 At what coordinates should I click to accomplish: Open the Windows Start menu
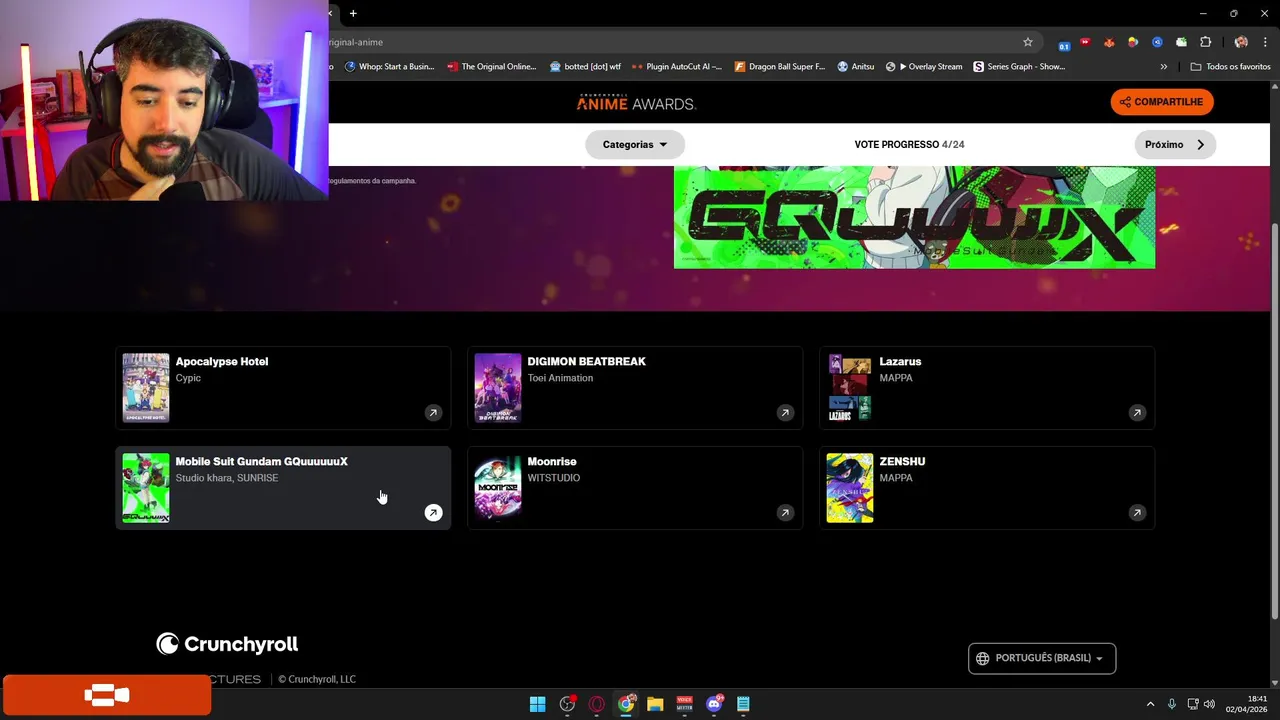537,704
